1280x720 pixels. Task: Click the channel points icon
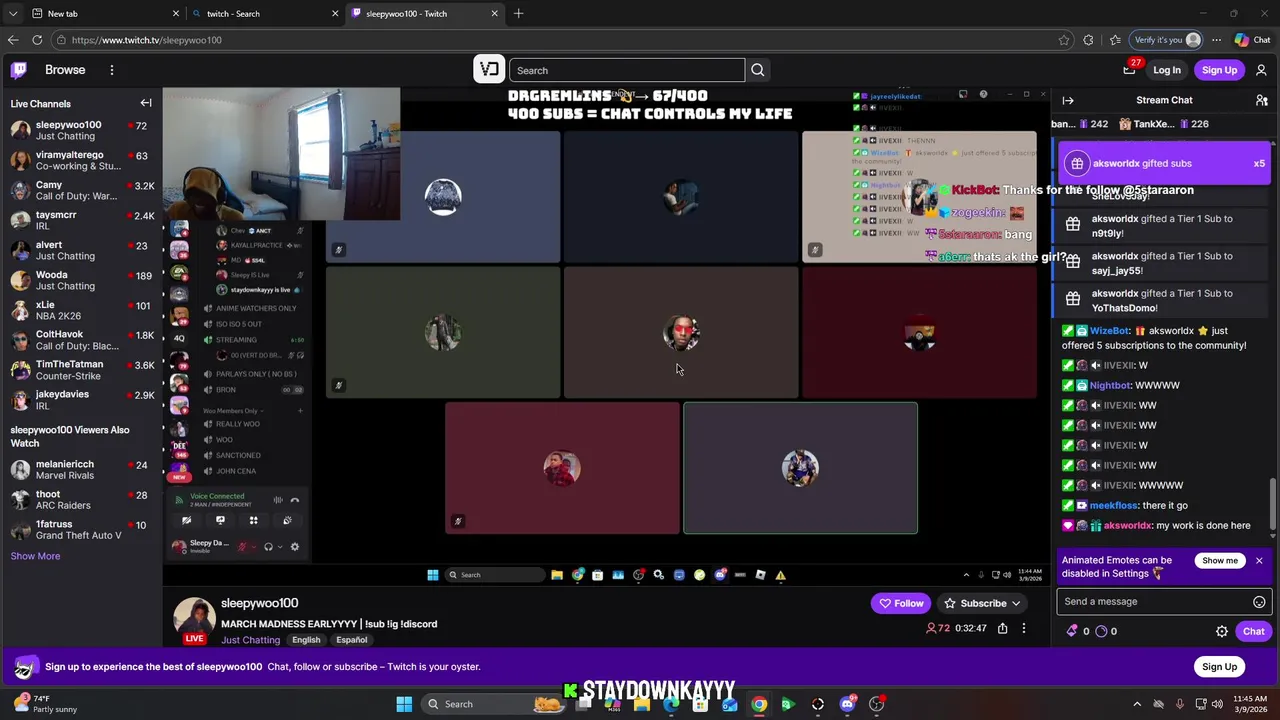pyautogui.click(x=1101, y=631)
